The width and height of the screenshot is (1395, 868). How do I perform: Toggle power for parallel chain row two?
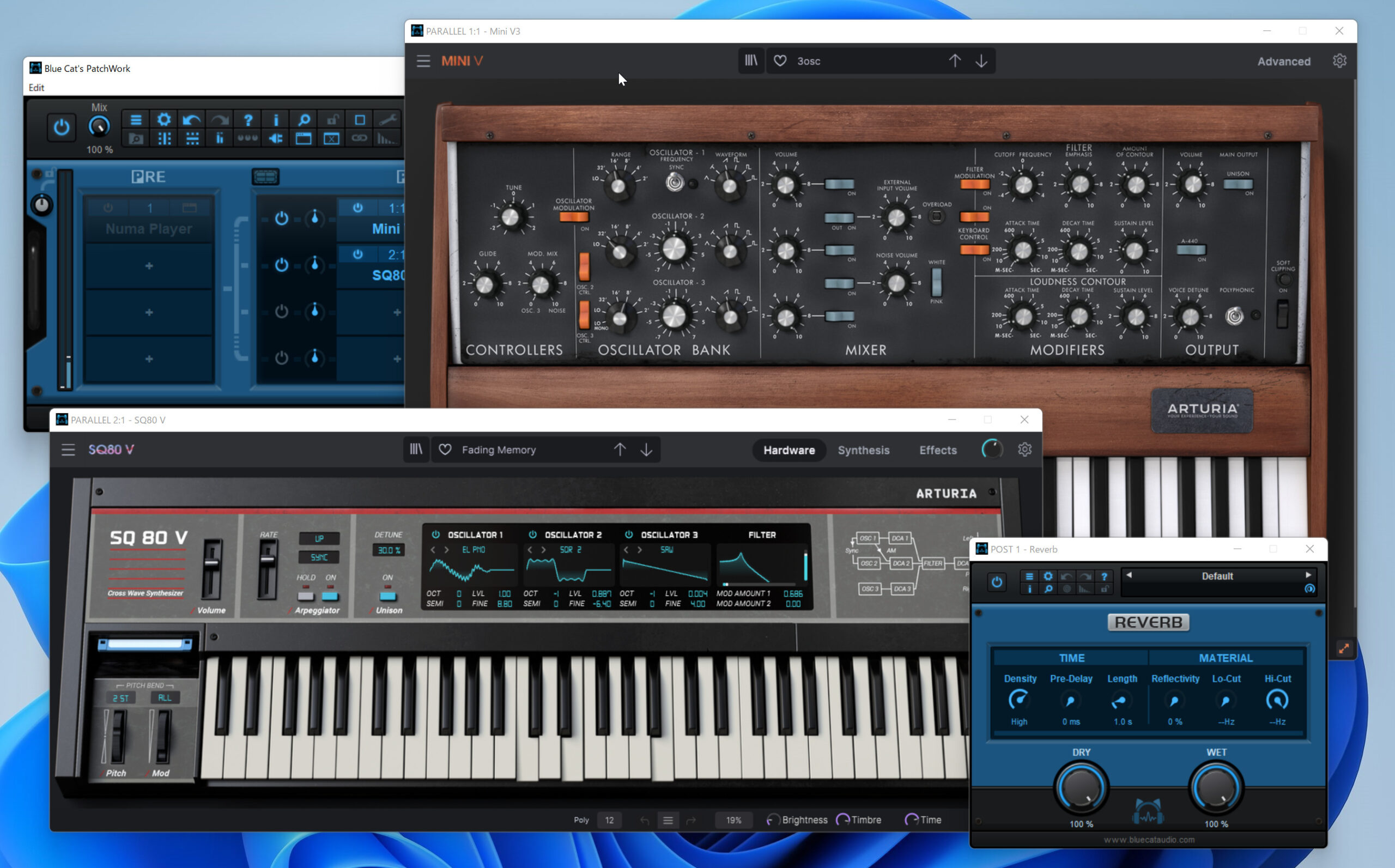pyautogui.click(x=281, y=265)
